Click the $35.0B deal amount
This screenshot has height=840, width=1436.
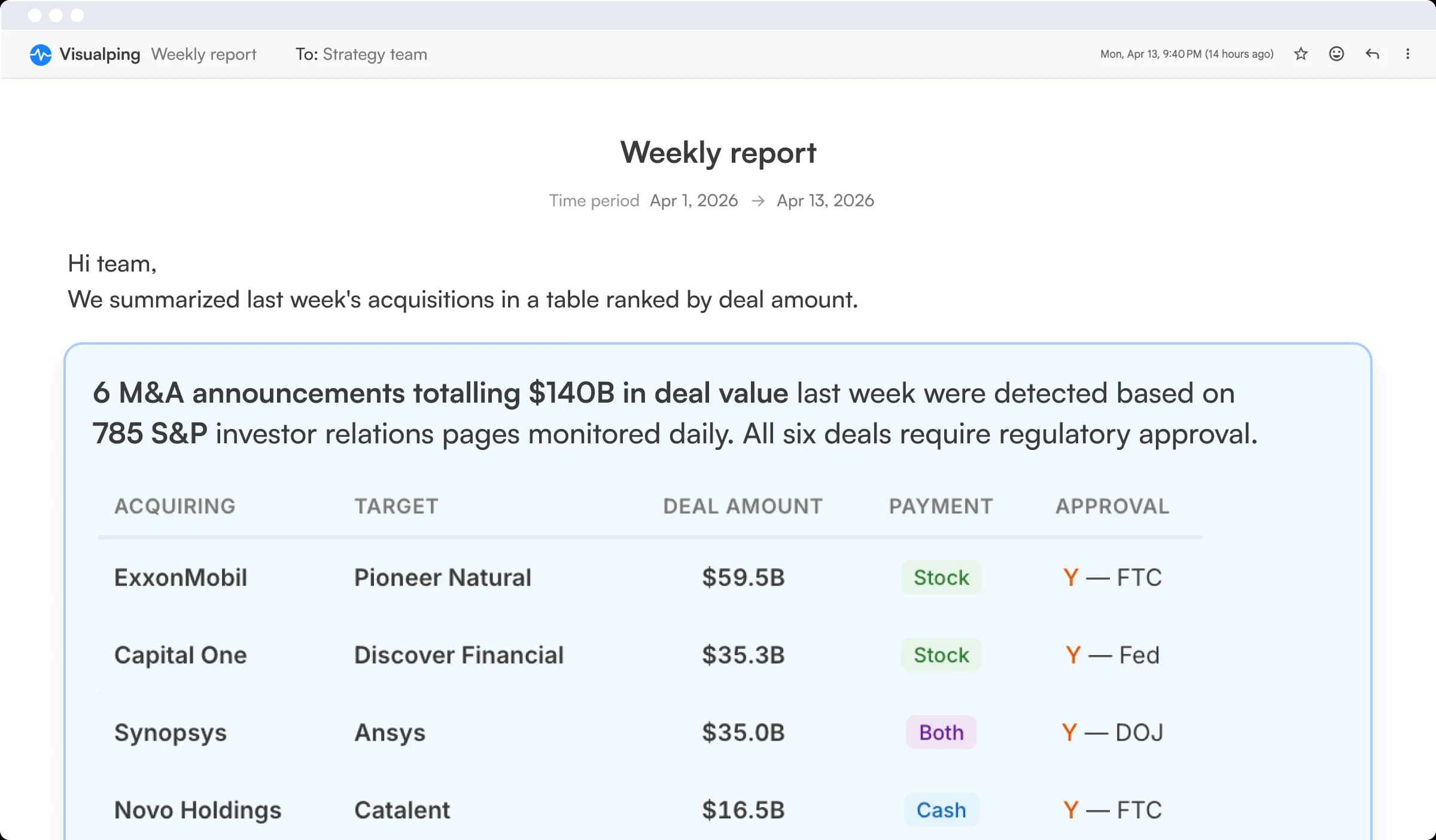point(743,733)
